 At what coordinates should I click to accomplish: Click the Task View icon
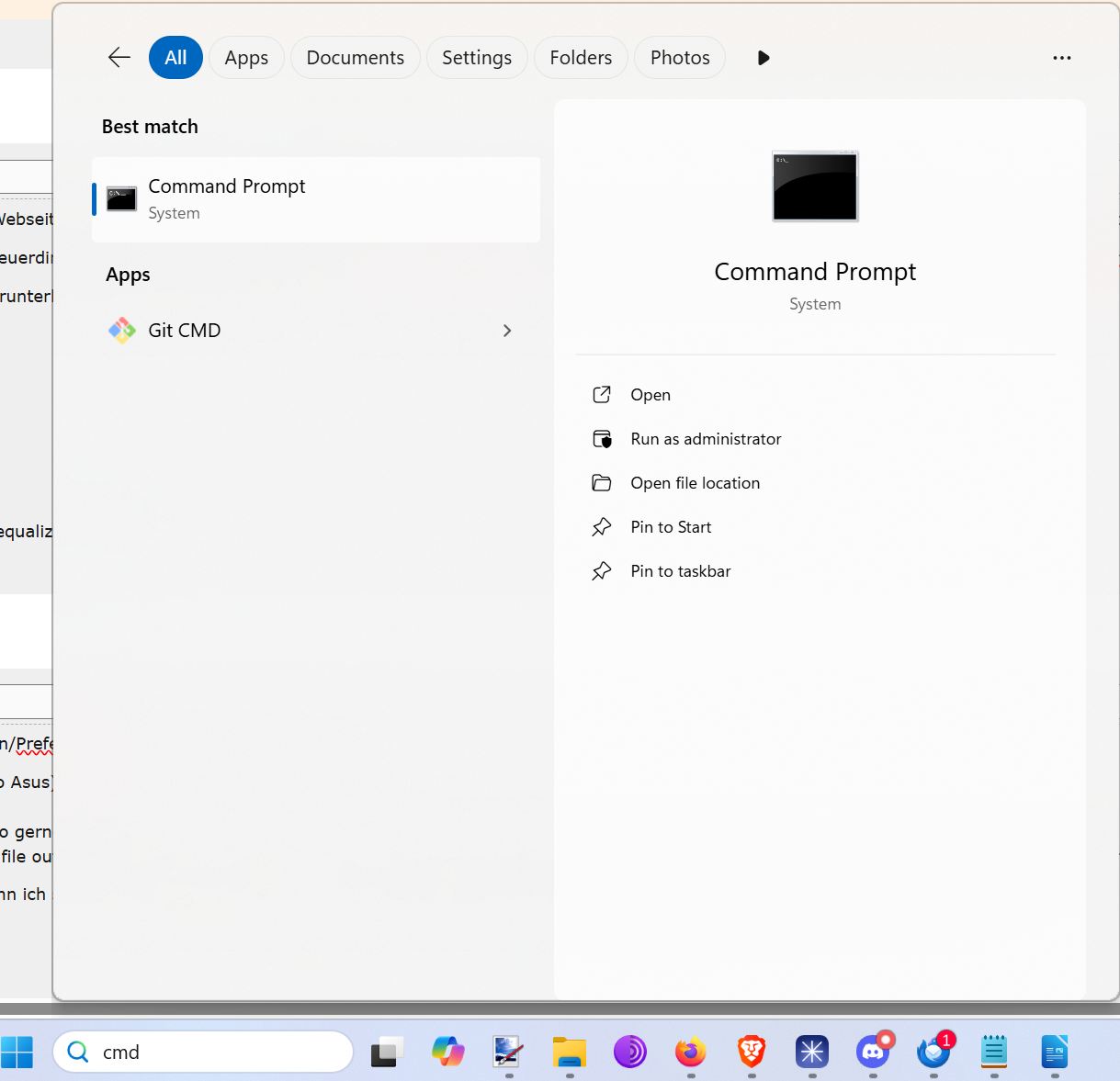(387, 1052)
